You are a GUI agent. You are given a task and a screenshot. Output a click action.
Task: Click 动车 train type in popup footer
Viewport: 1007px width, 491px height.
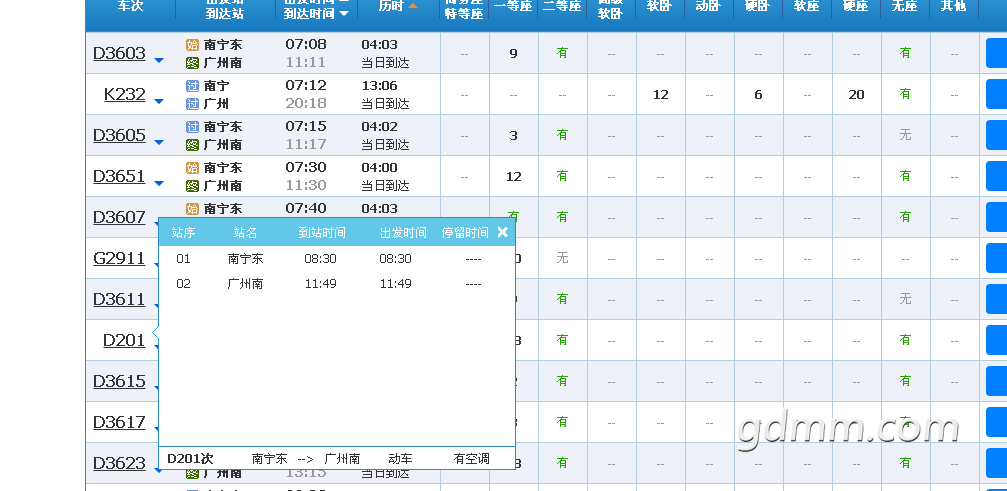tap(401, 459)
